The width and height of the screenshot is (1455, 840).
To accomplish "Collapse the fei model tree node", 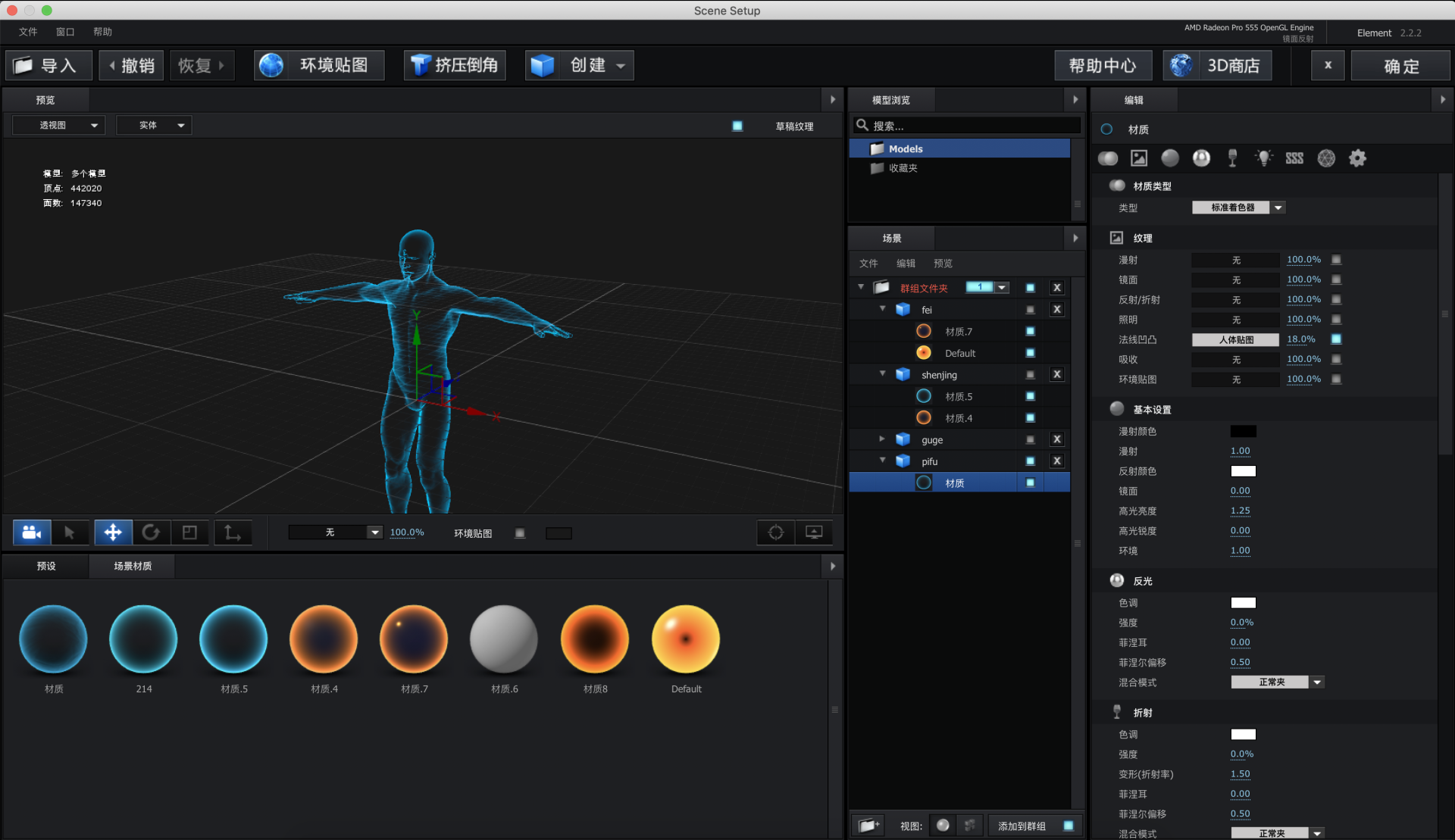I will (x=883, y=309).
